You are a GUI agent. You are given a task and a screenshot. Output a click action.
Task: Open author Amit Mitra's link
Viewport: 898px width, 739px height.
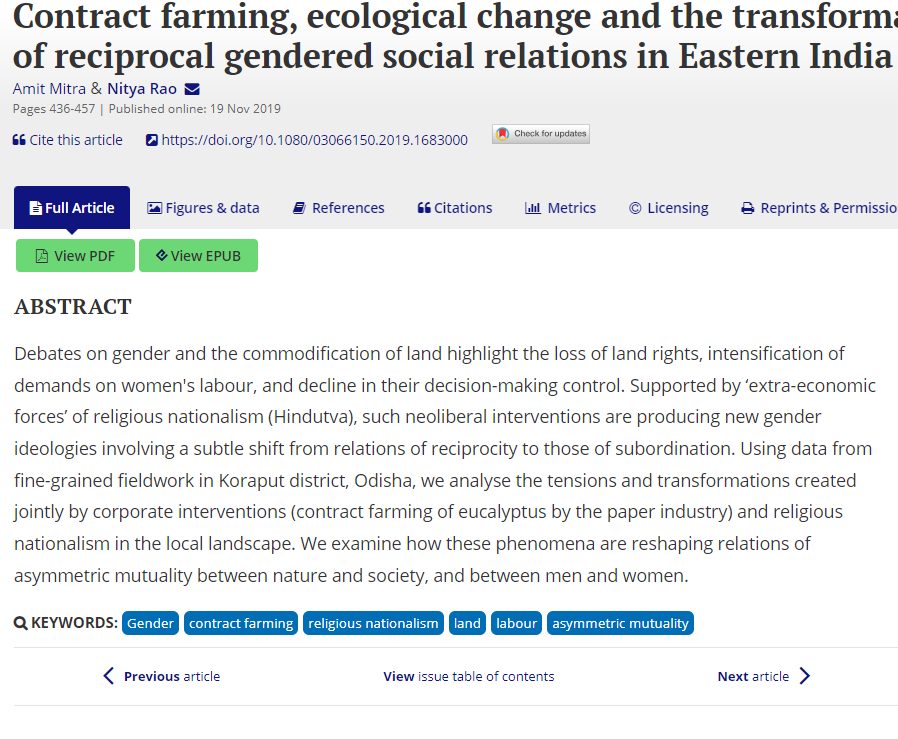point(49,89)
